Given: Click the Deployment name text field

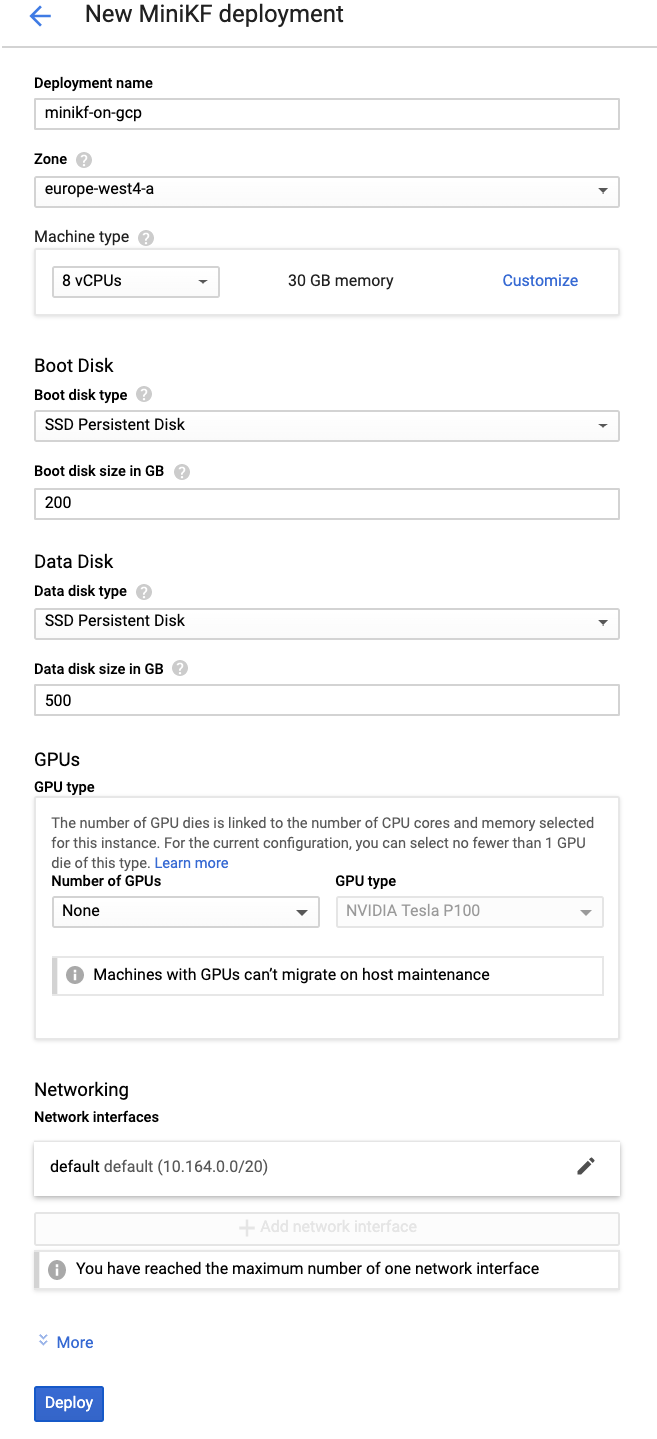Looking at the screenshot, I should click(x=326, y=113).
